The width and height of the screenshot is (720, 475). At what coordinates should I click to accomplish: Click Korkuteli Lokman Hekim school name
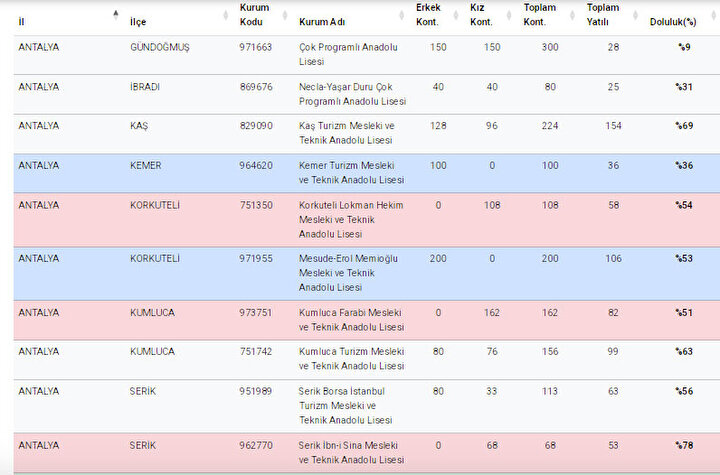(x=351, y=220)
